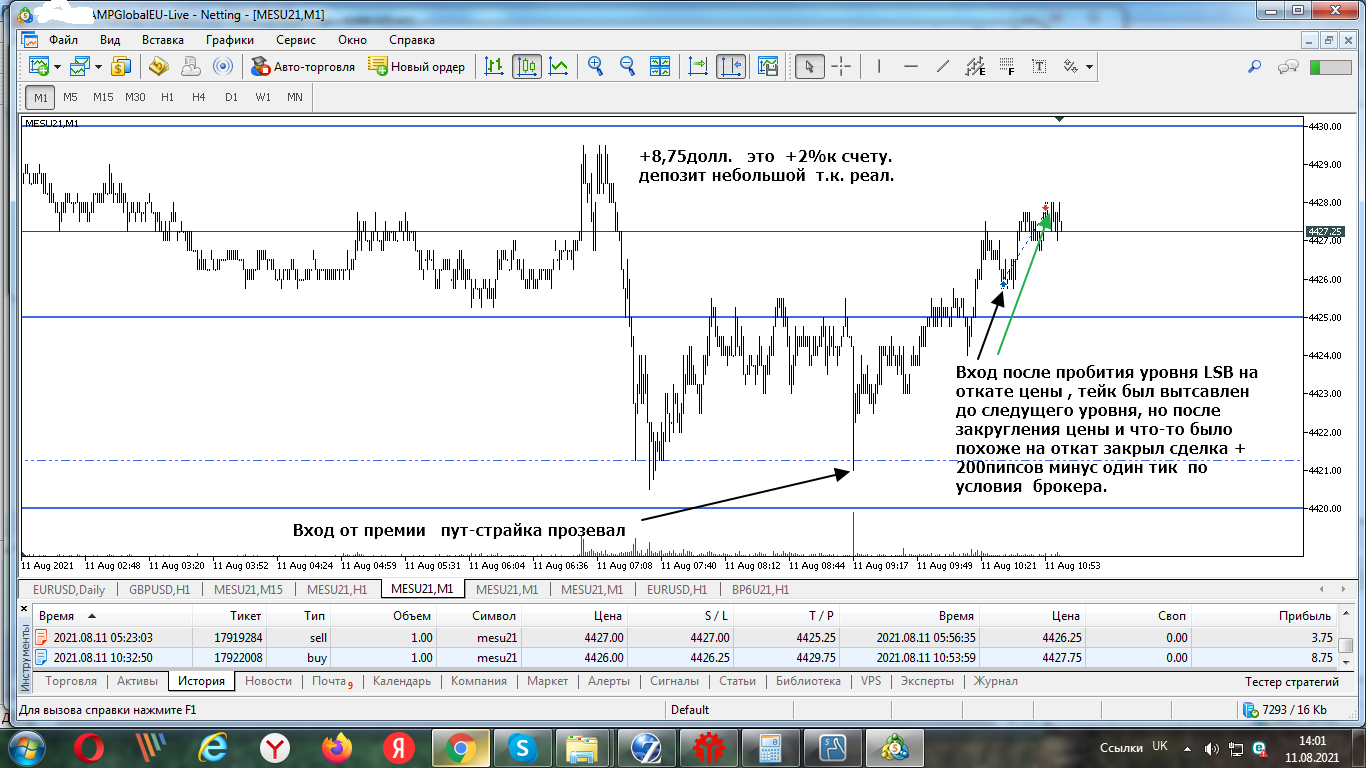Open the Тестер стратегий panel

click(1292, 682)
